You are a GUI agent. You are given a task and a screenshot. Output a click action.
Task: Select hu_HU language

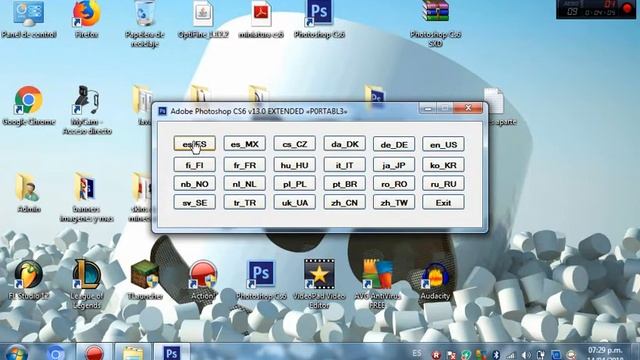coord(295,165)
